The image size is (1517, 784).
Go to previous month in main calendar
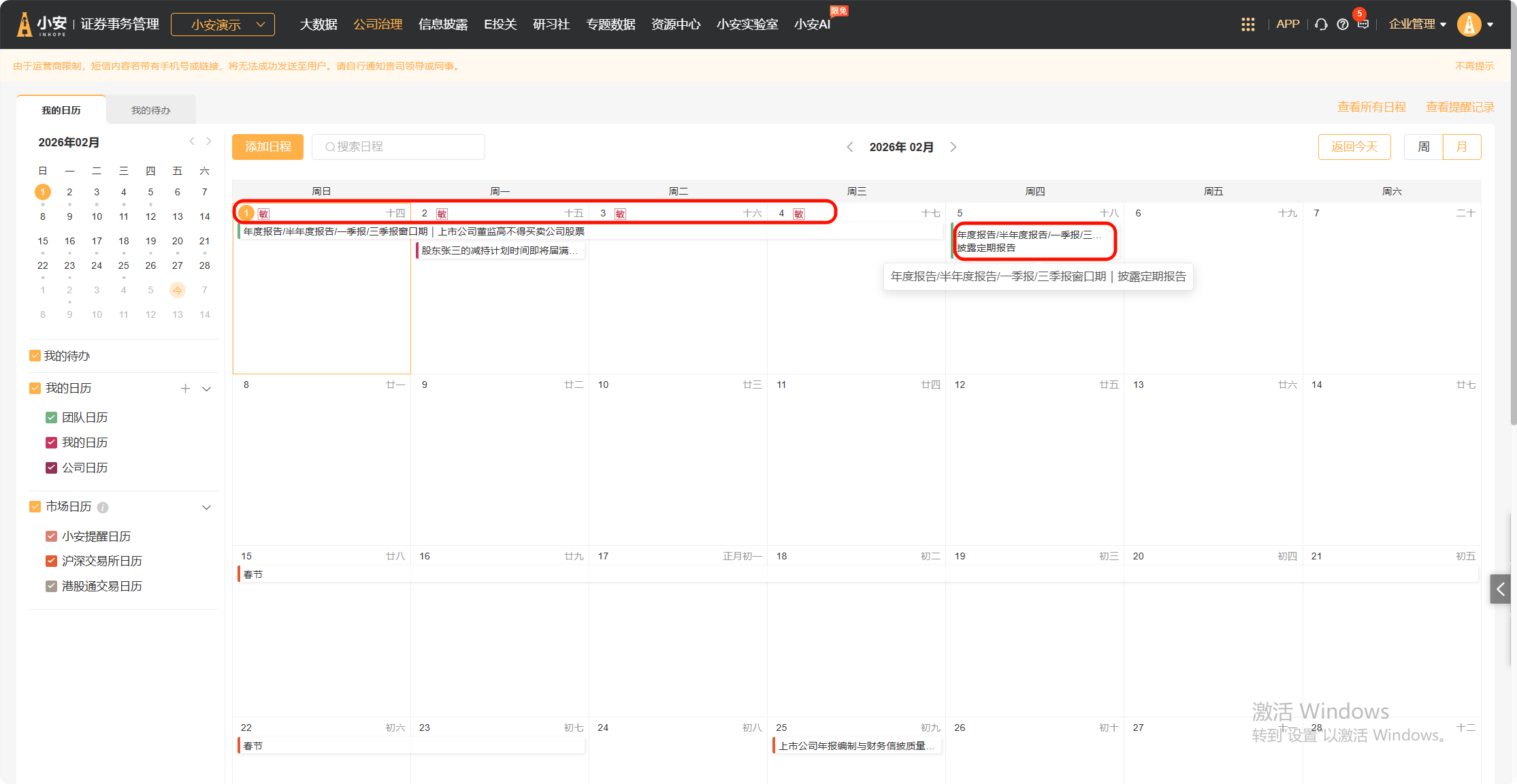tap(850, 147)
